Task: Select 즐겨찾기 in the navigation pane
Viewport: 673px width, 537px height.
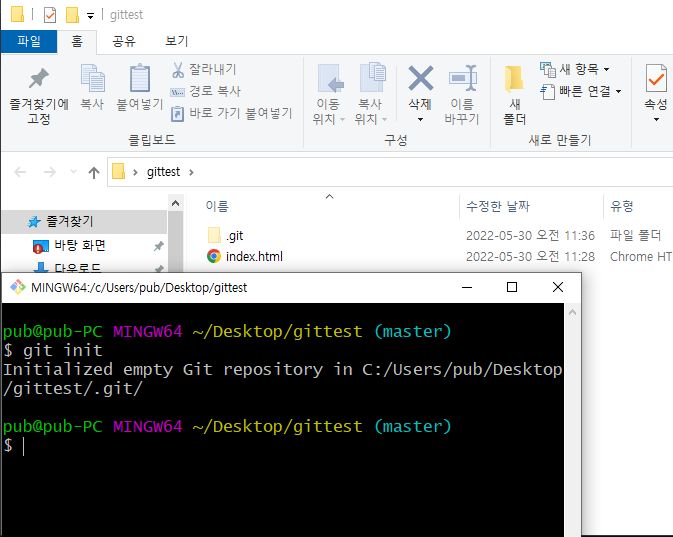Action: pos(84,221)
